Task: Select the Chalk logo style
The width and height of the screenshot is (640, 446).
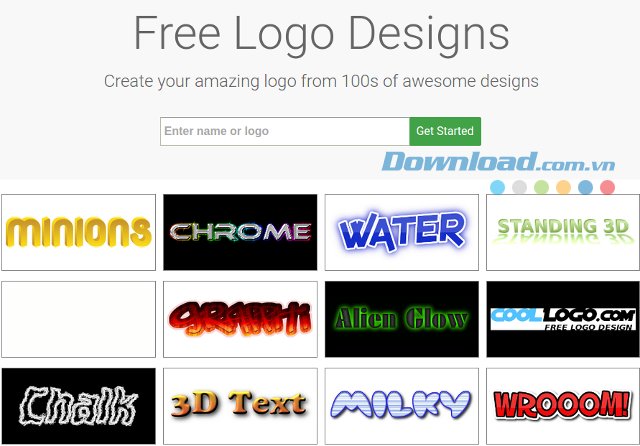Action: pyautogui.click(x=78, y=406)
